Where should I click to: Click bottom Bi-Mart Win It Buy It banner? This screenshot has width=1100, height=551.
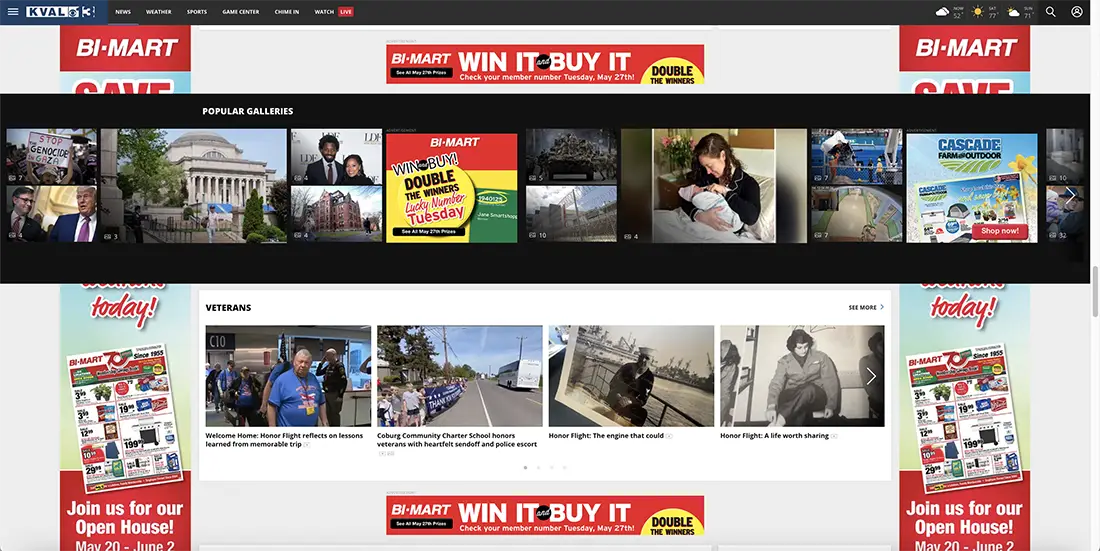(545, 515)
